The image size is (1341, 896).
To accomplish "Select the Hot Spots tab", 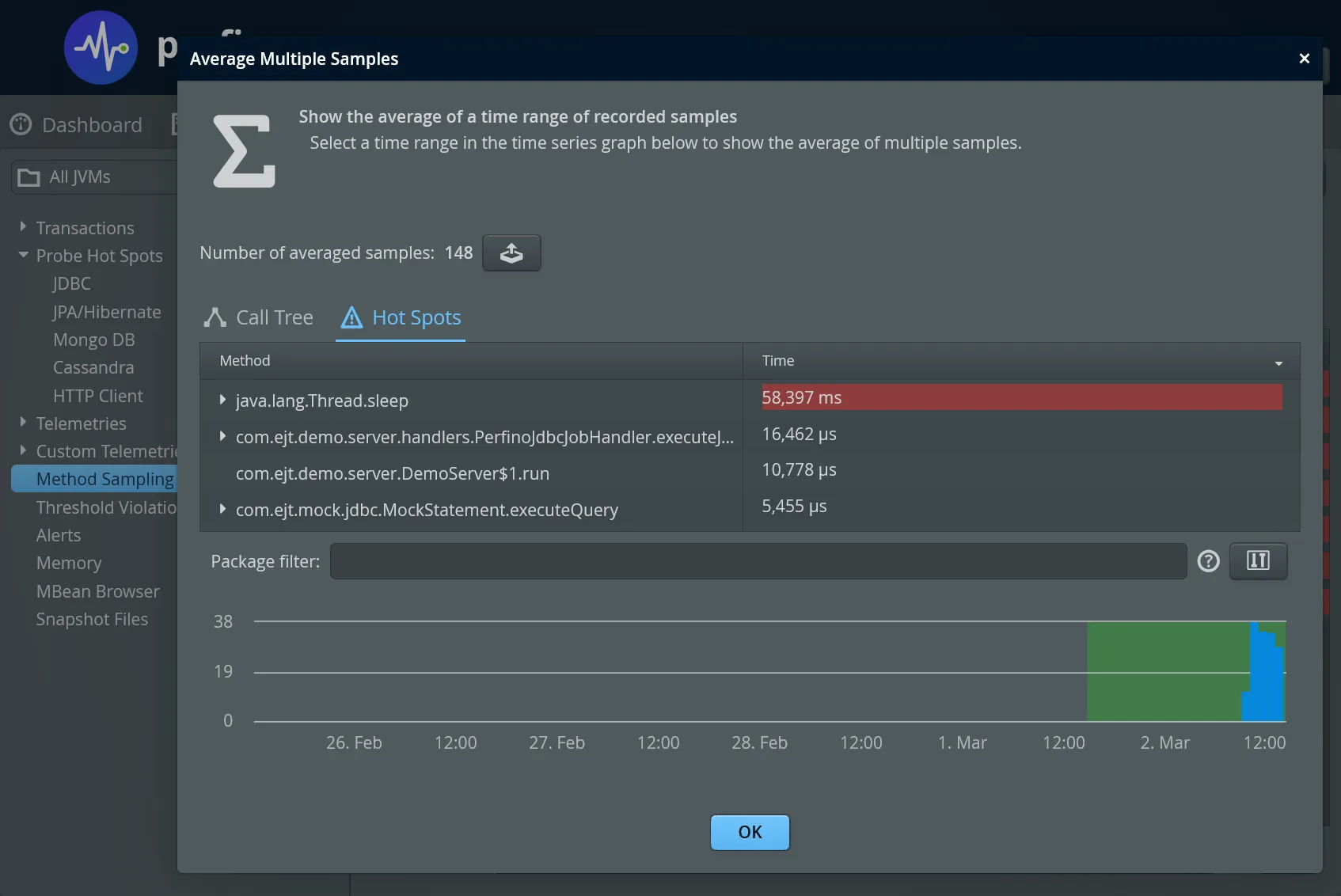I will [x=416, y=317].
